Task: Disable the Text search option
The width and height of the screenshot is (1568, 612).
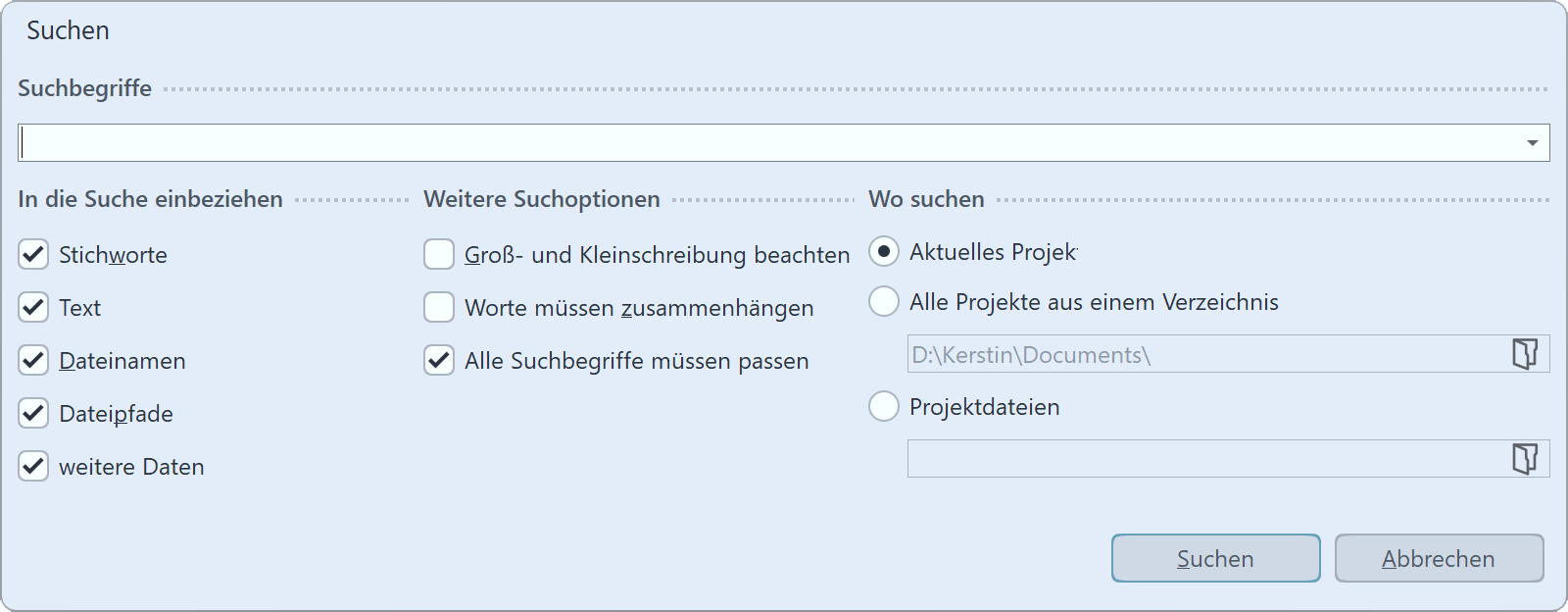Action: coord(32,307)
